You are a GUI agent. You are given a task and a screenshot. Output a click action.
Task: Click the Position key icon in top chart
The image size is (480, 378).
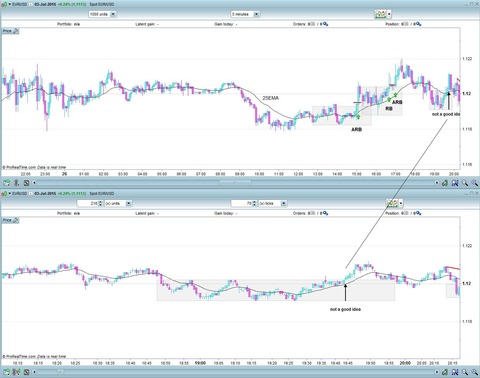tap(418, 24)
